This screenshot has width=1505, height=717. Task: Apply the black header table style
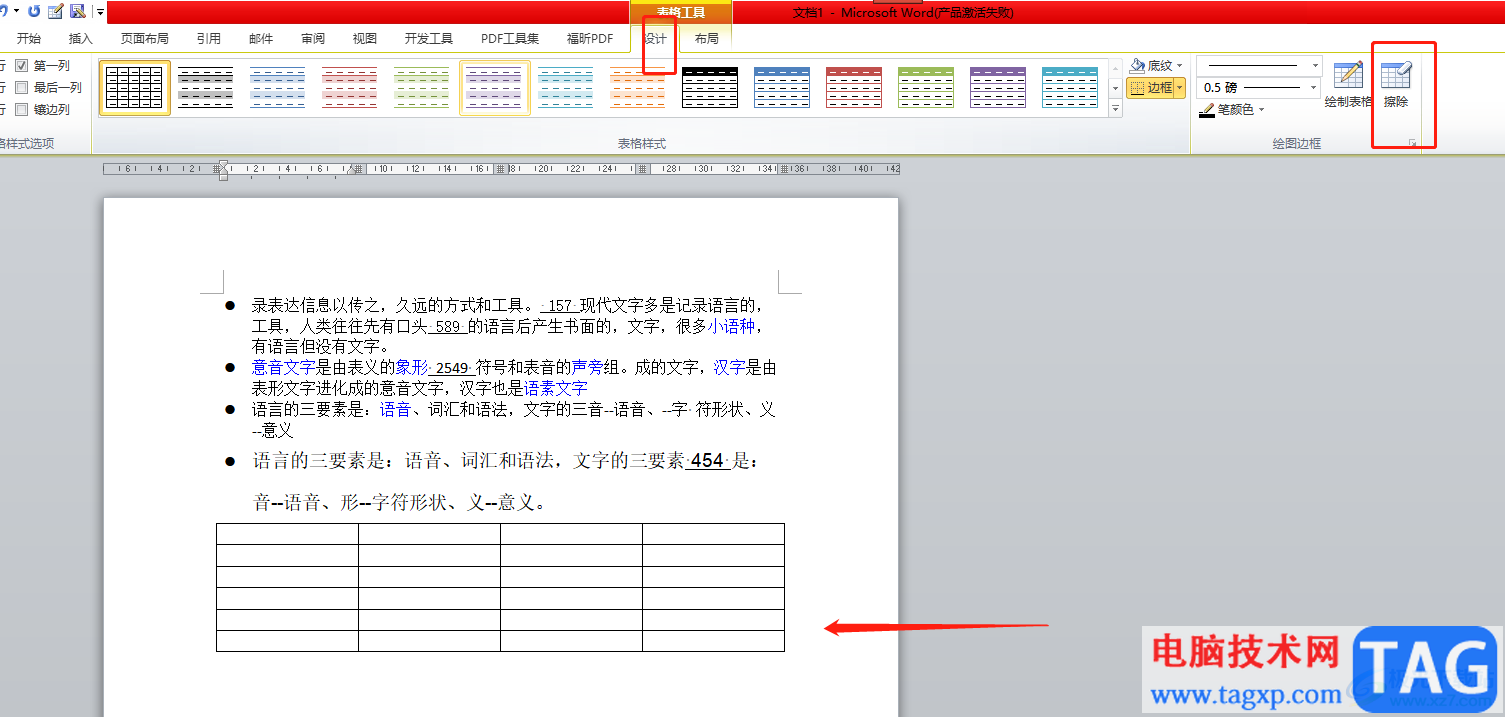pyautogui.click(x=710, y=88)
